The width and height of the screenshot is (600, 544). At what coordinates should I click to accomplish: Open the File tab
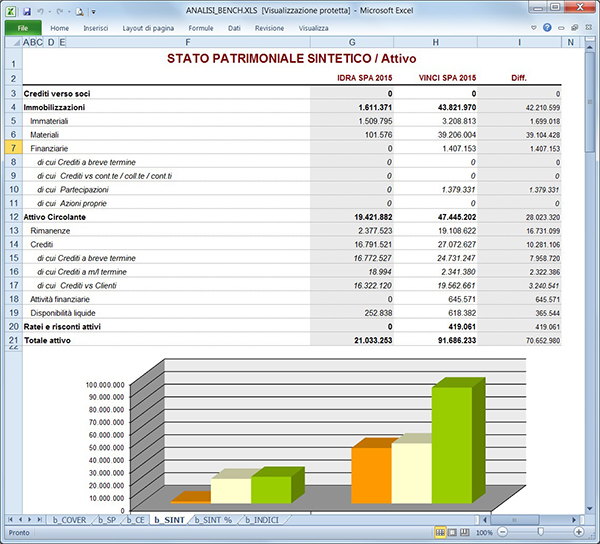tap(23, 28)
